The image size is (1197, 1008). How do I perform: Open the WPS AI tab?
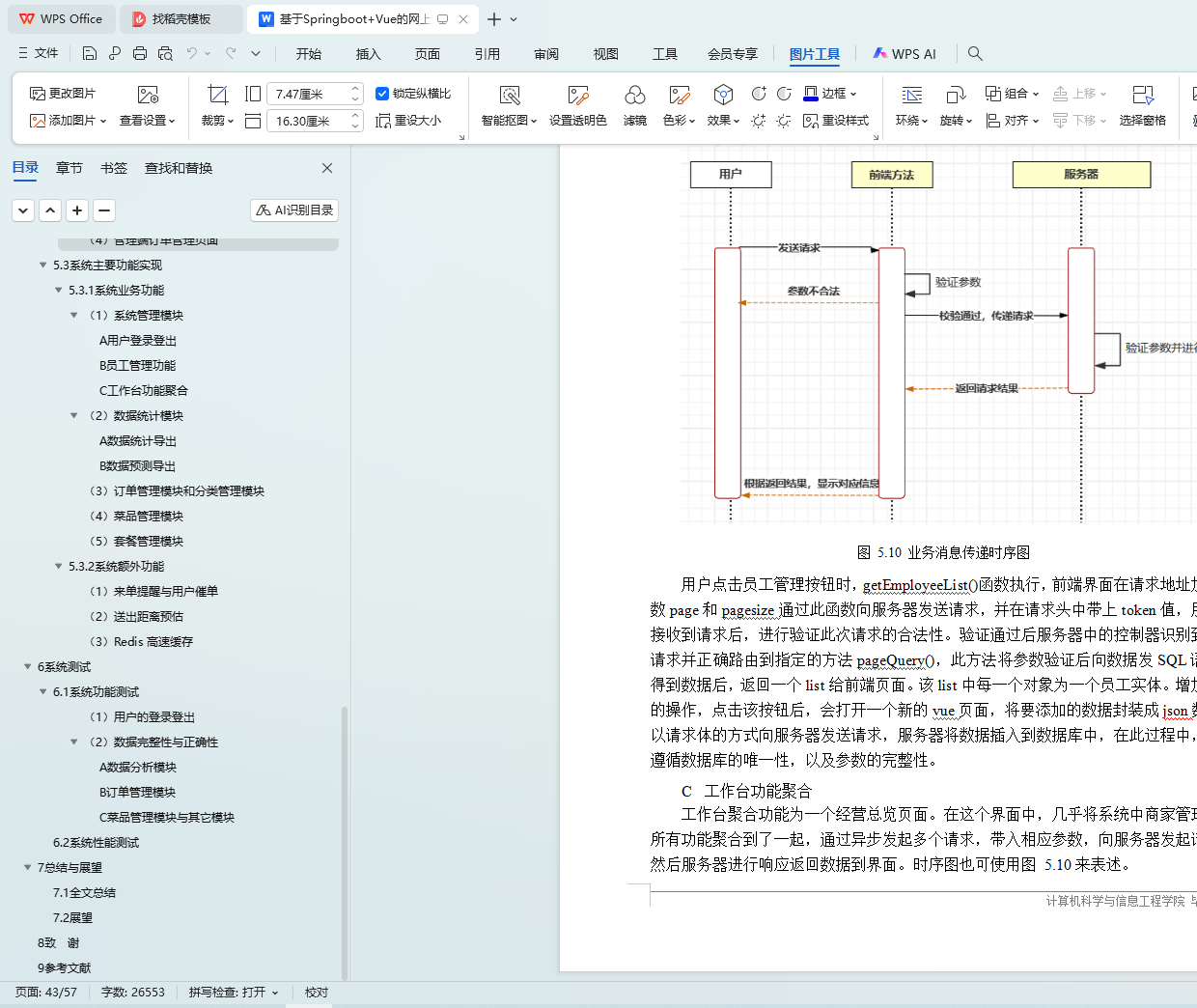(905, 54)
